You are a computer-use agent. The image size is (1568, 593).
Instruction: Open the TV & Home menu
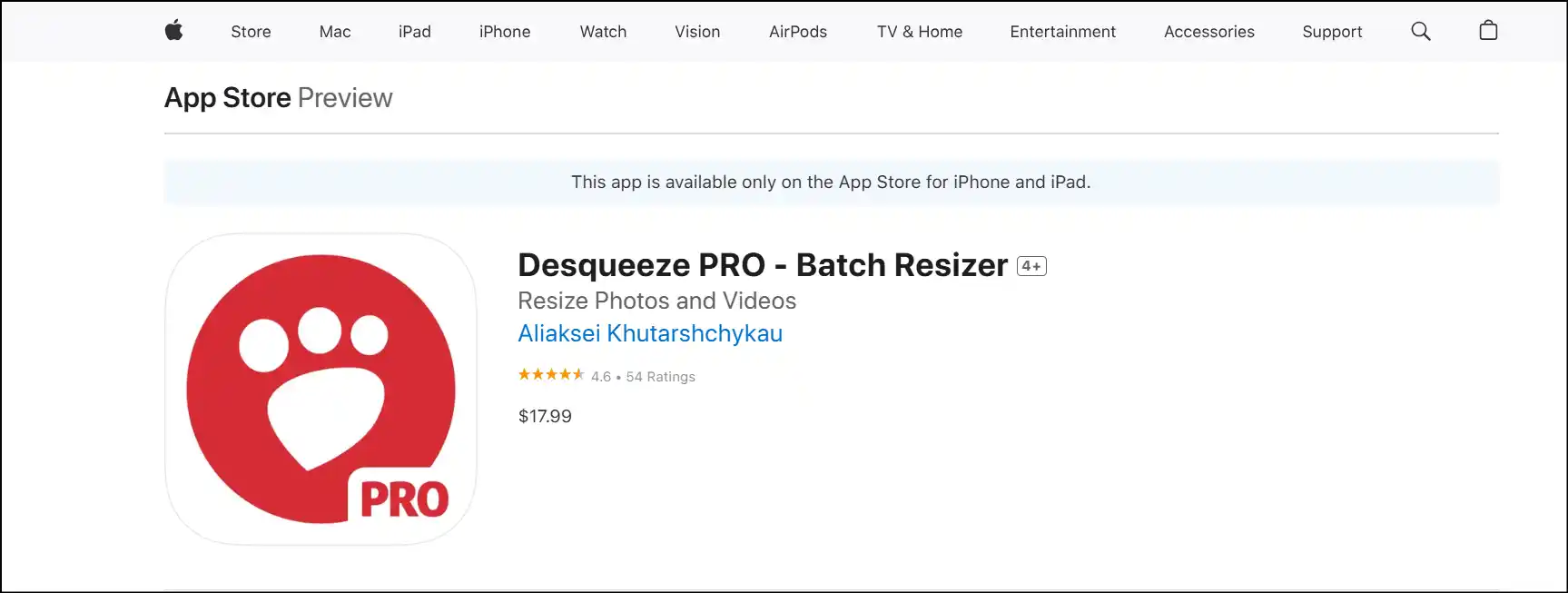[920, 32]
